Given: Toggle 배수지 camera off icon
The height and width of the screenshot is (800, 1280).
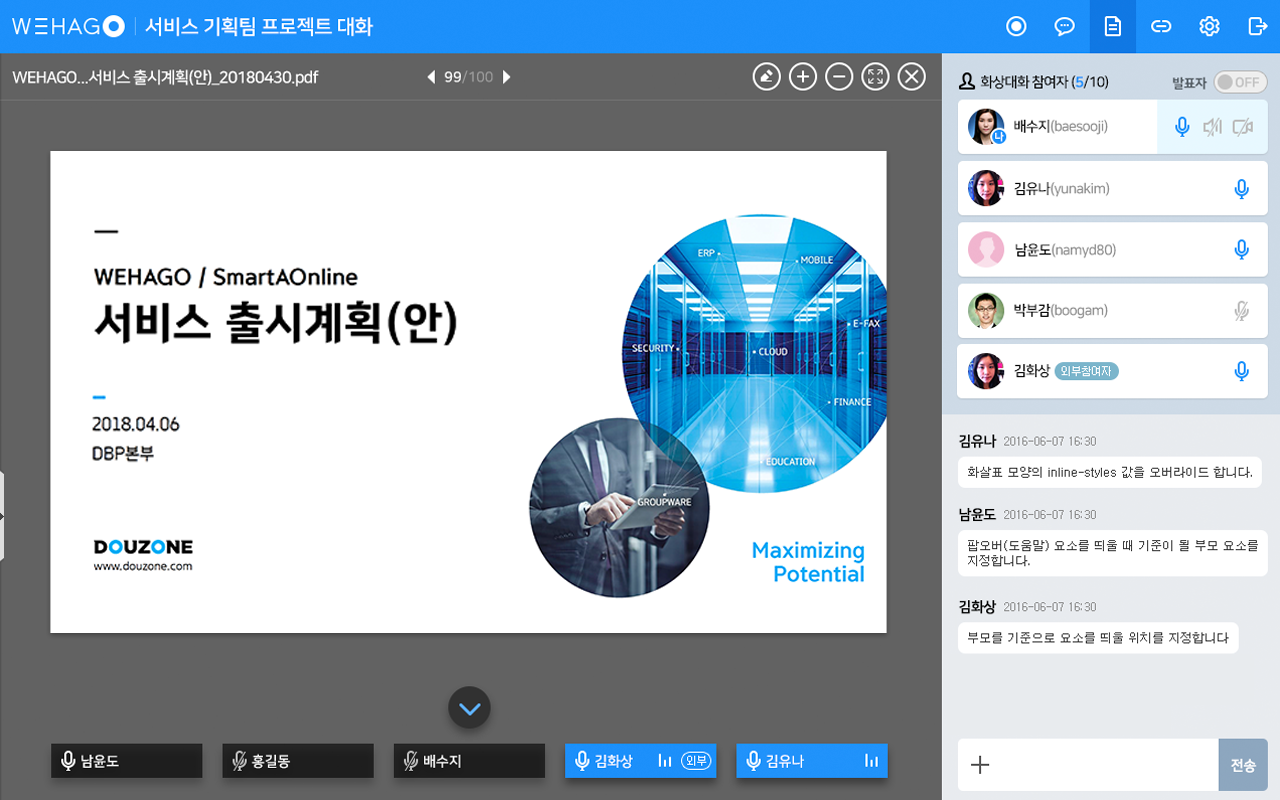Looking at the screenshot, I should [x=1243, y=127].
